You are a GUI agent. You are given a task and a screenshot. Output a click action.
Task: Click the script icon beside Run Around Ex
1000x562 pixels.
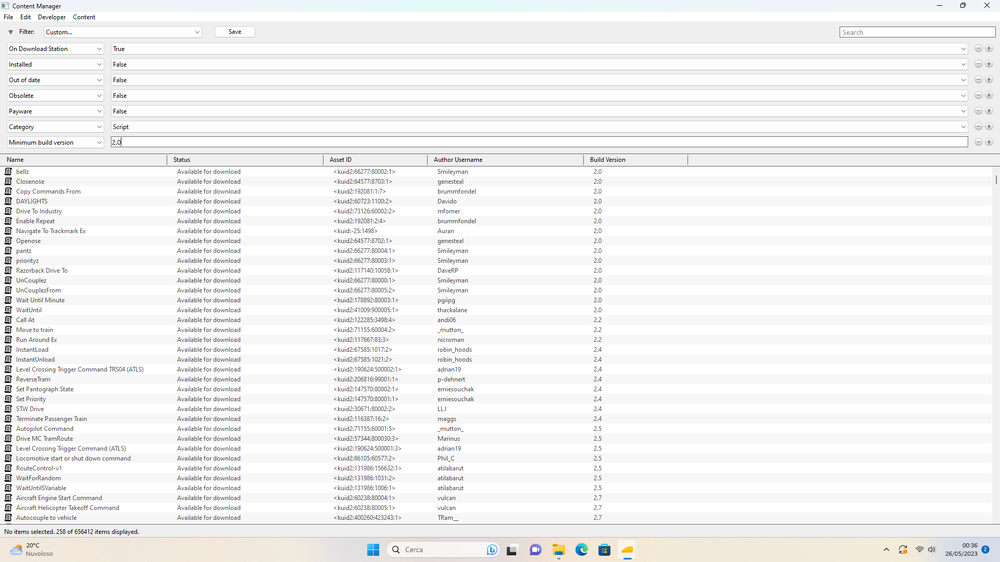coord(8,339)
